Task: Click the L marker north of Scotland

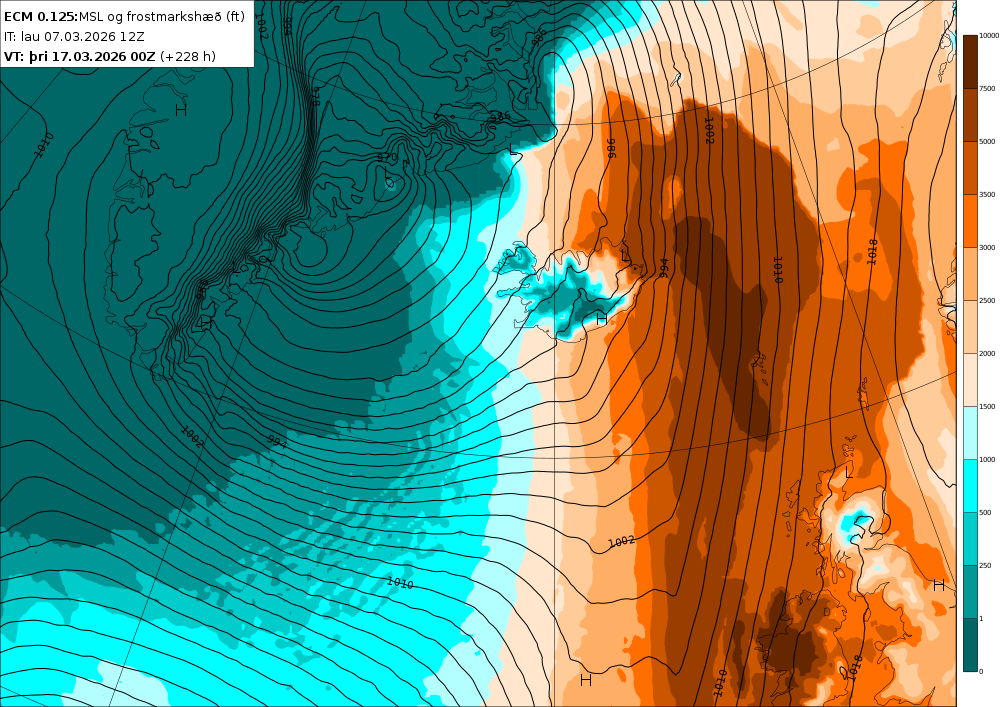Action: click(849, 473)
